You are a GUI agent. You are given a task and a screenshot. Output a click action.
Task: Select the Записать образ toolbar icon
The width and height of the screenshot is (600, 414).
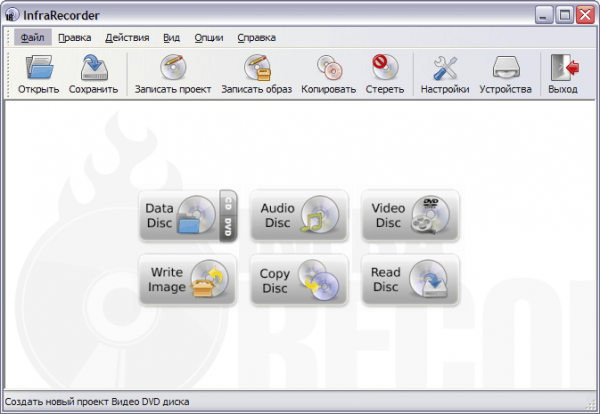click(256, 68)
